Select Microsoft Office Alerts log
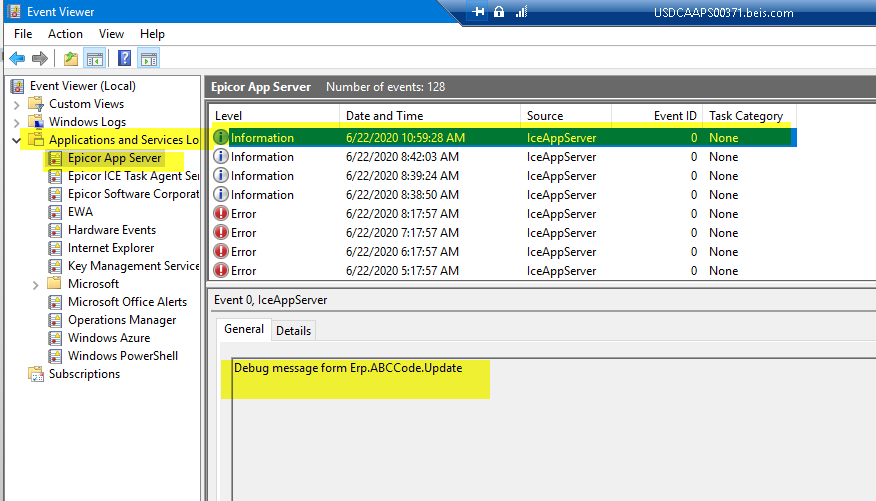The image size is (876, 501). pyautogui.click(x=127, y=302)
